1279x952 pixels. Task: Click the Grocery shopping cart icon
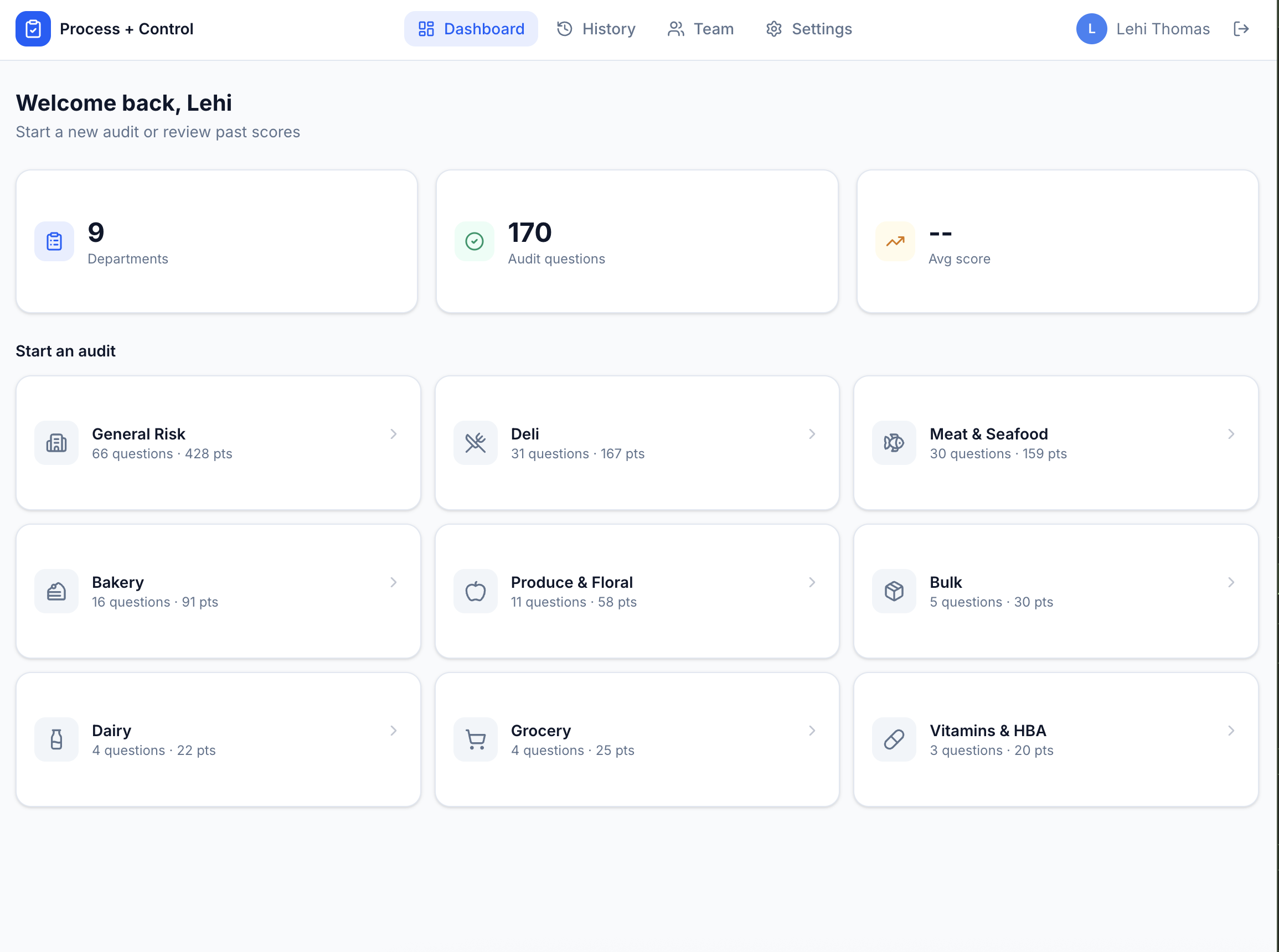476,739
